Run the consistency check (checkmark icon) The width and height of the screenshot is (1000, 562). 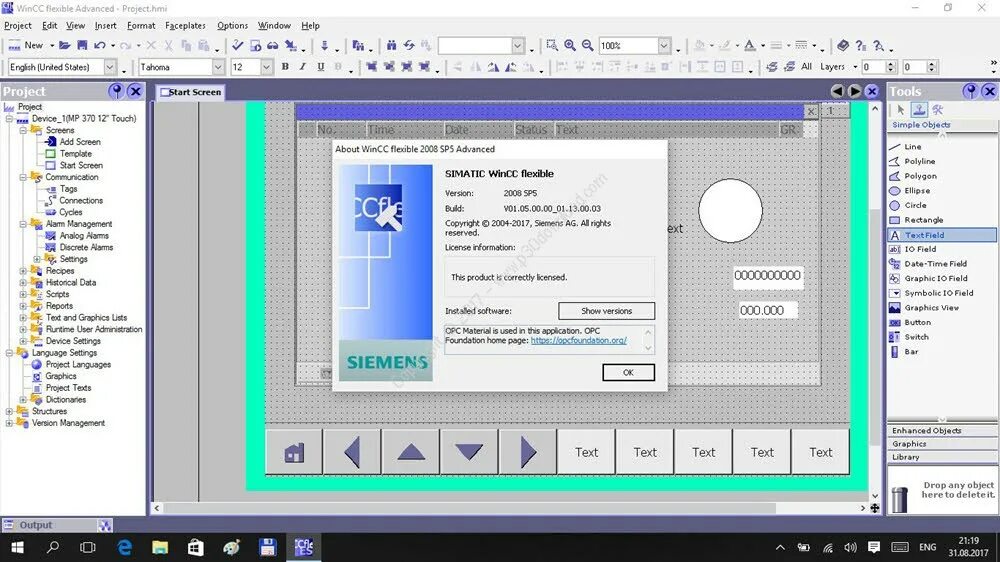click(x=237, y=45)
